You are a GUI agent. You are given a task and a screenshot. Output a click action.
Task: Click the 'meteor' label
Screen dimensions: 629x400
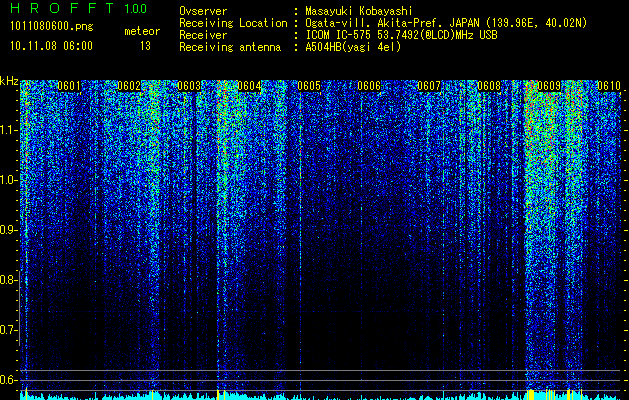click(x=142, y=31)
